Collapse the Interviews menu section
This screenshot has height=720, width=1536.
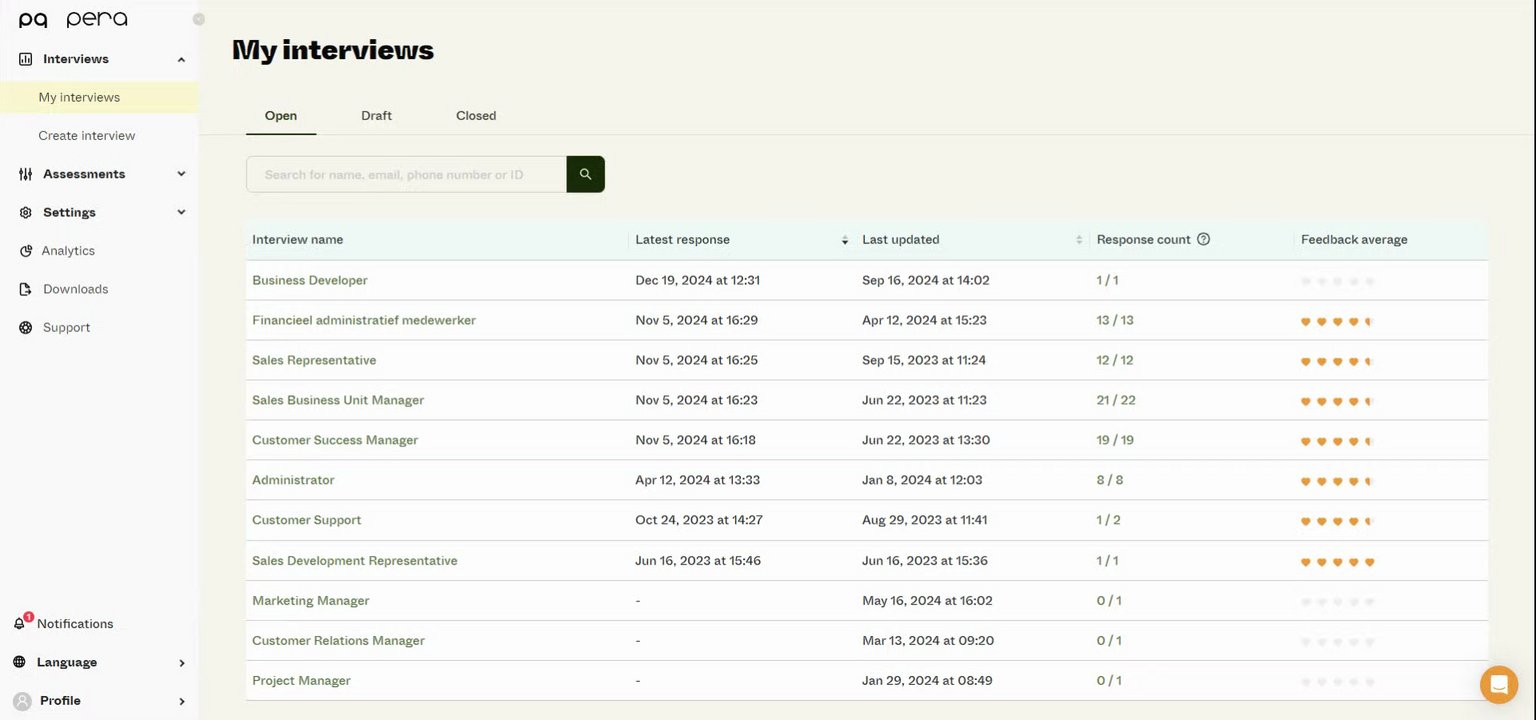pos(181,59)
